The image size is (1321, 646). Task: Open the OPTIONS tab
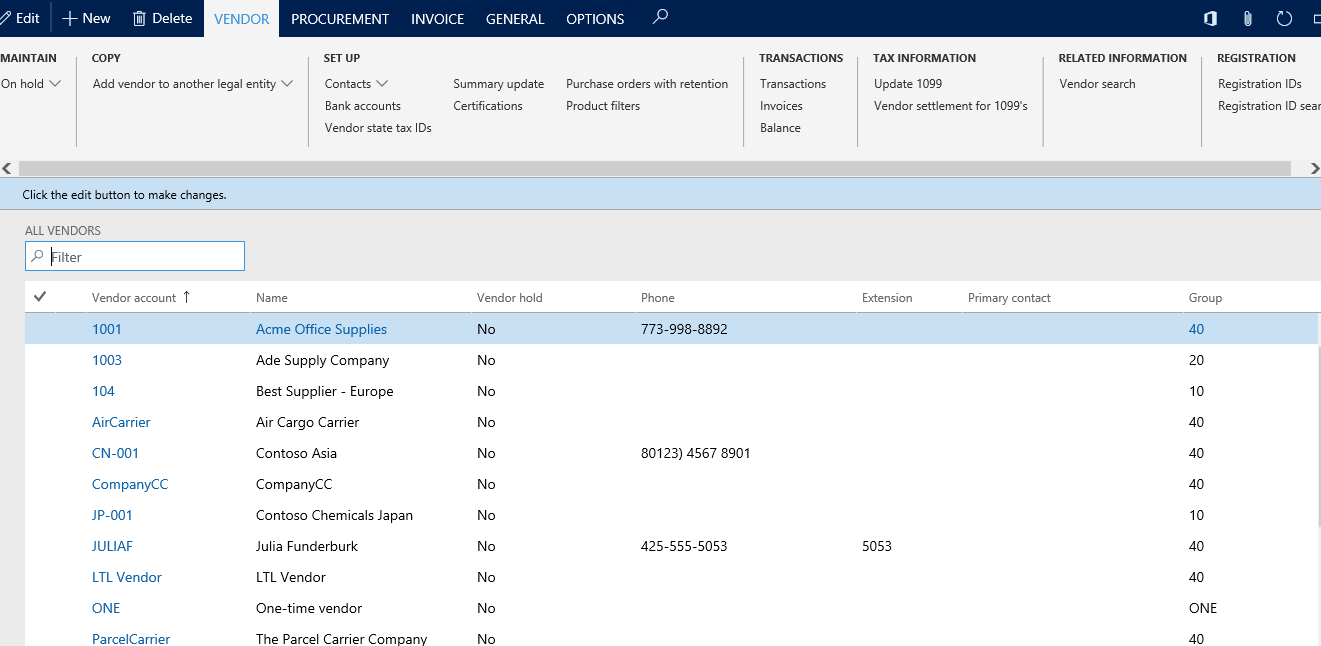pos(595,18)
